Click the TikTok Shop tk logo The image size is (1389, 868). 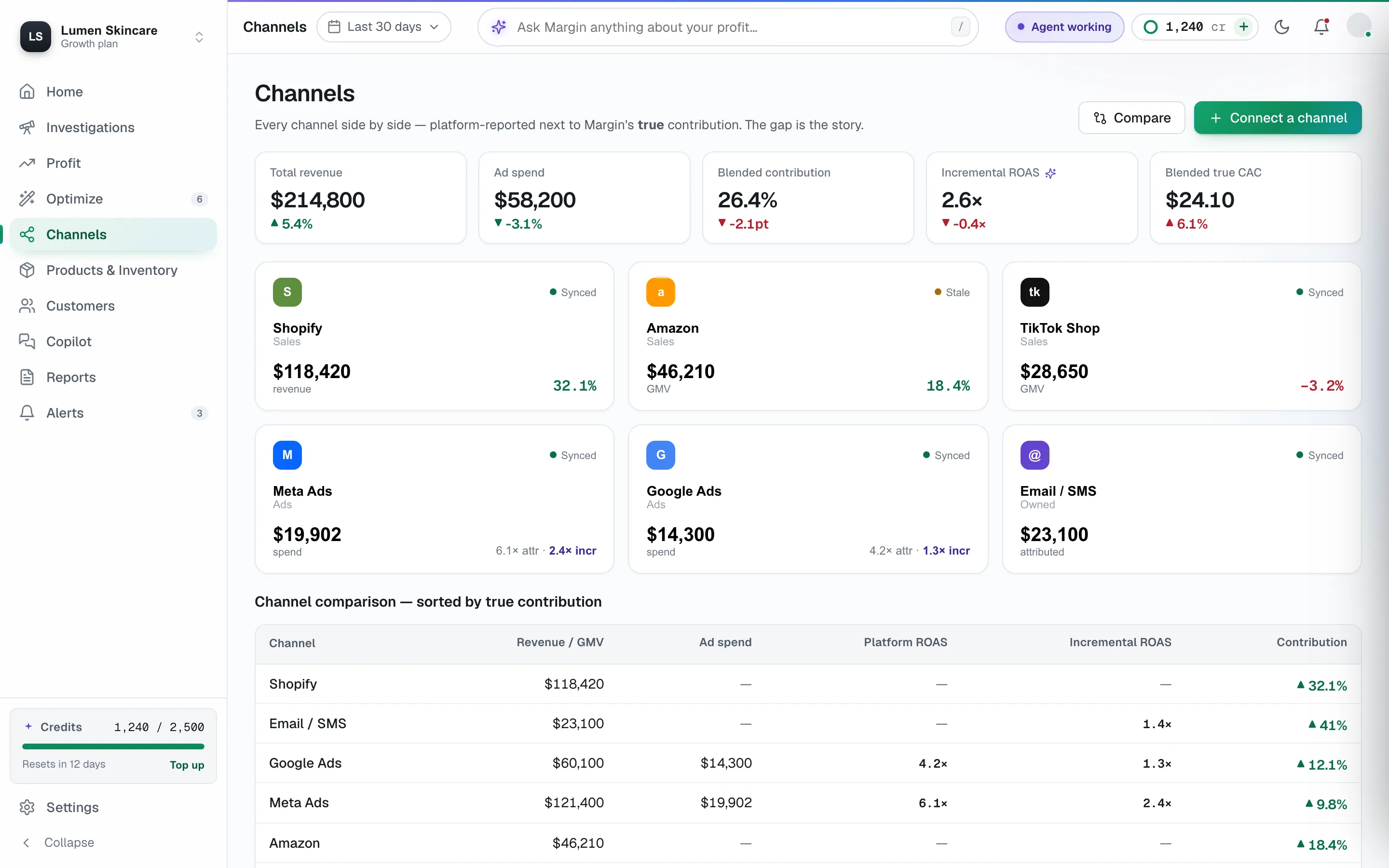point(1035,292)
